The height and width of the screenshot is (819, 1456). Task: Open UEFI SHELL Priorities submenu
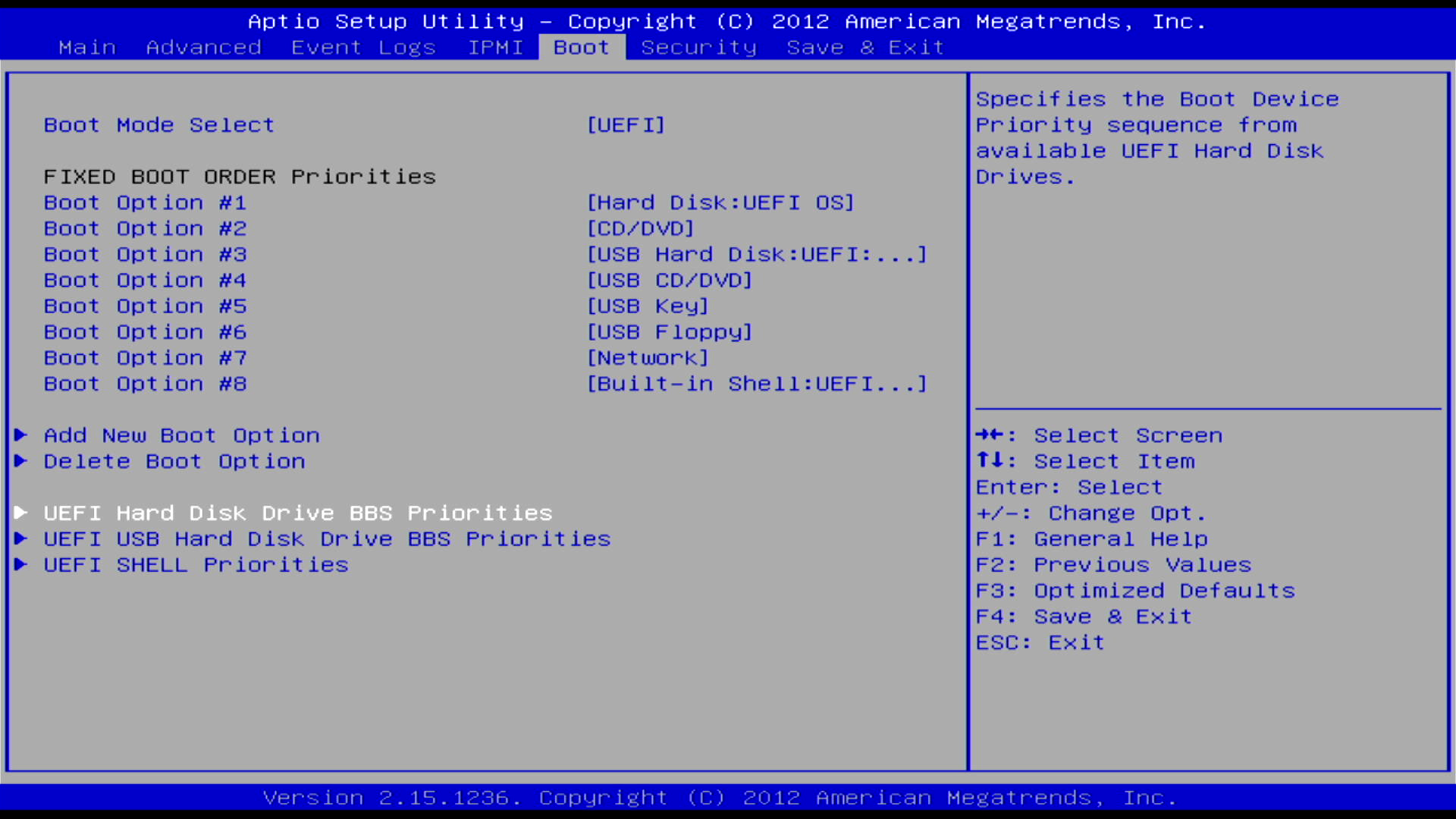196,565
